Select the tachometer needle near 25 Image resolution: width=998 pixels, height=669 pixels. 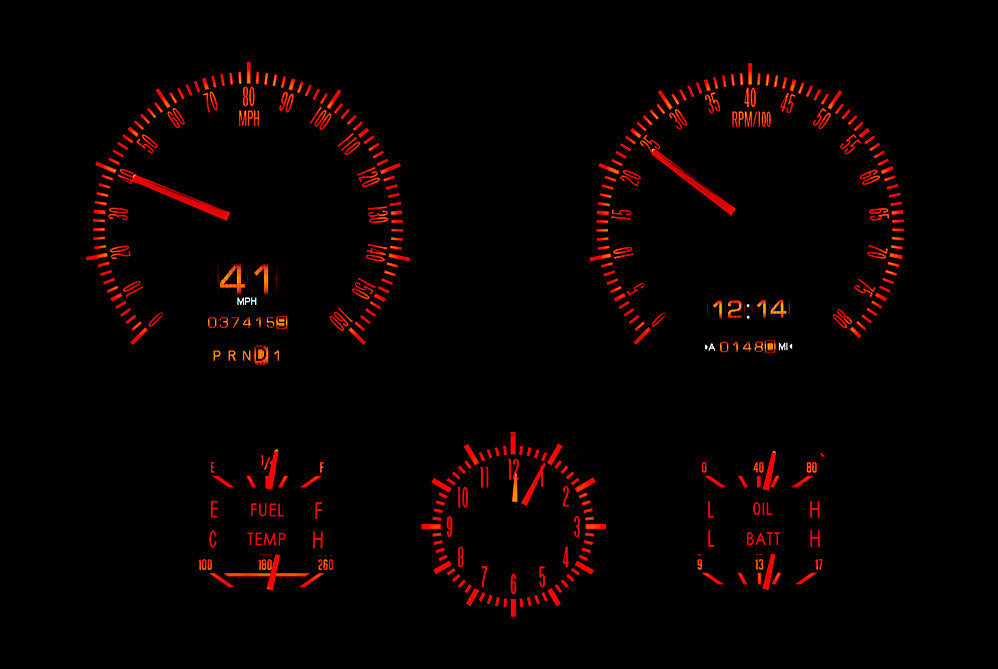[x=690, y=180]
